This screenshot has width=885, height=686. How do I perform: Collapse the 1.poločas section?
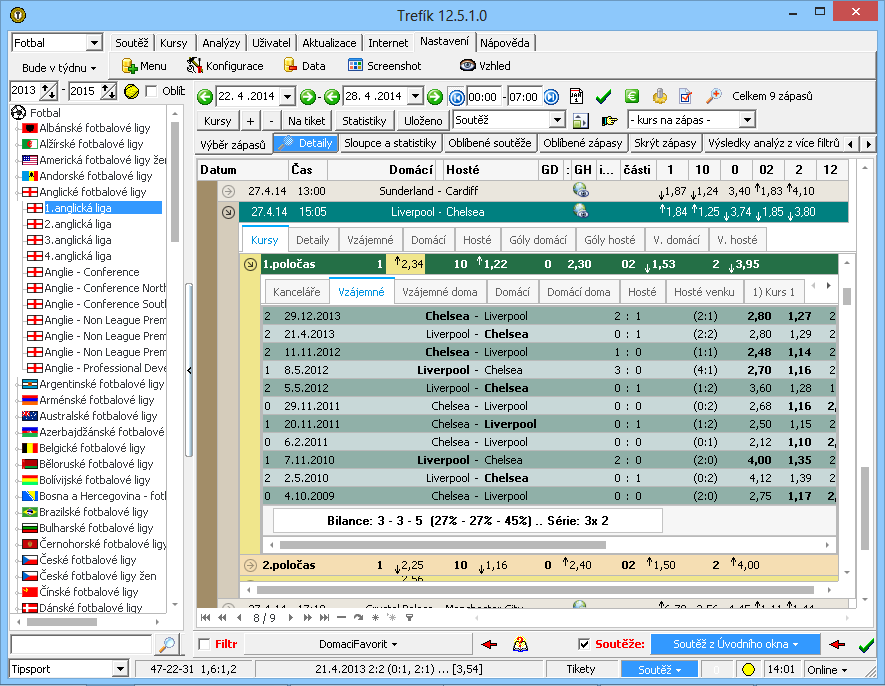point(250,264)
